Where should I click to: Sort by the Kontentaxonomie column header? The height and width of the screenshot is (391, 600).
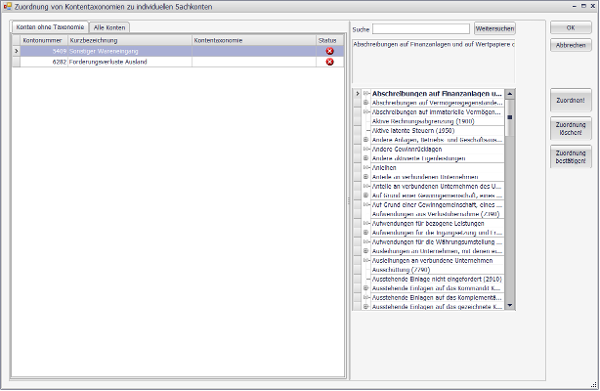(254, 40)
